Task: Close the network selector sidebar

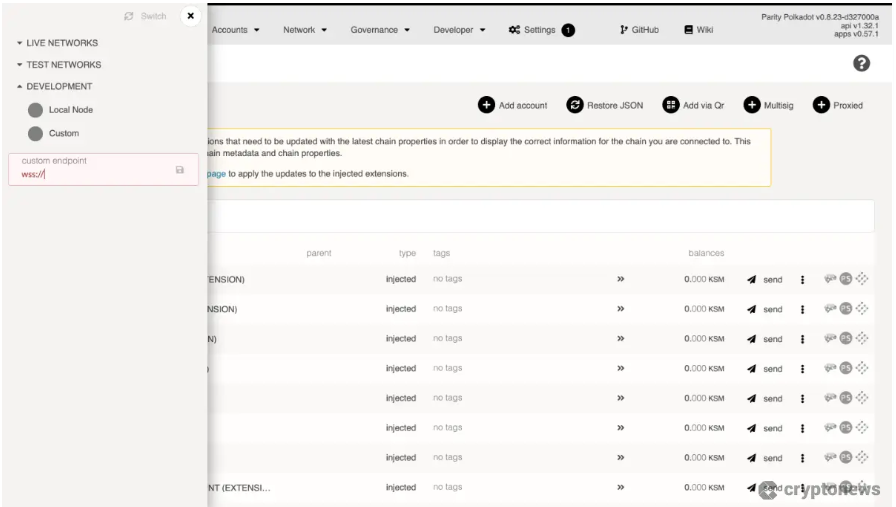Action: click(x=190, y=16)
